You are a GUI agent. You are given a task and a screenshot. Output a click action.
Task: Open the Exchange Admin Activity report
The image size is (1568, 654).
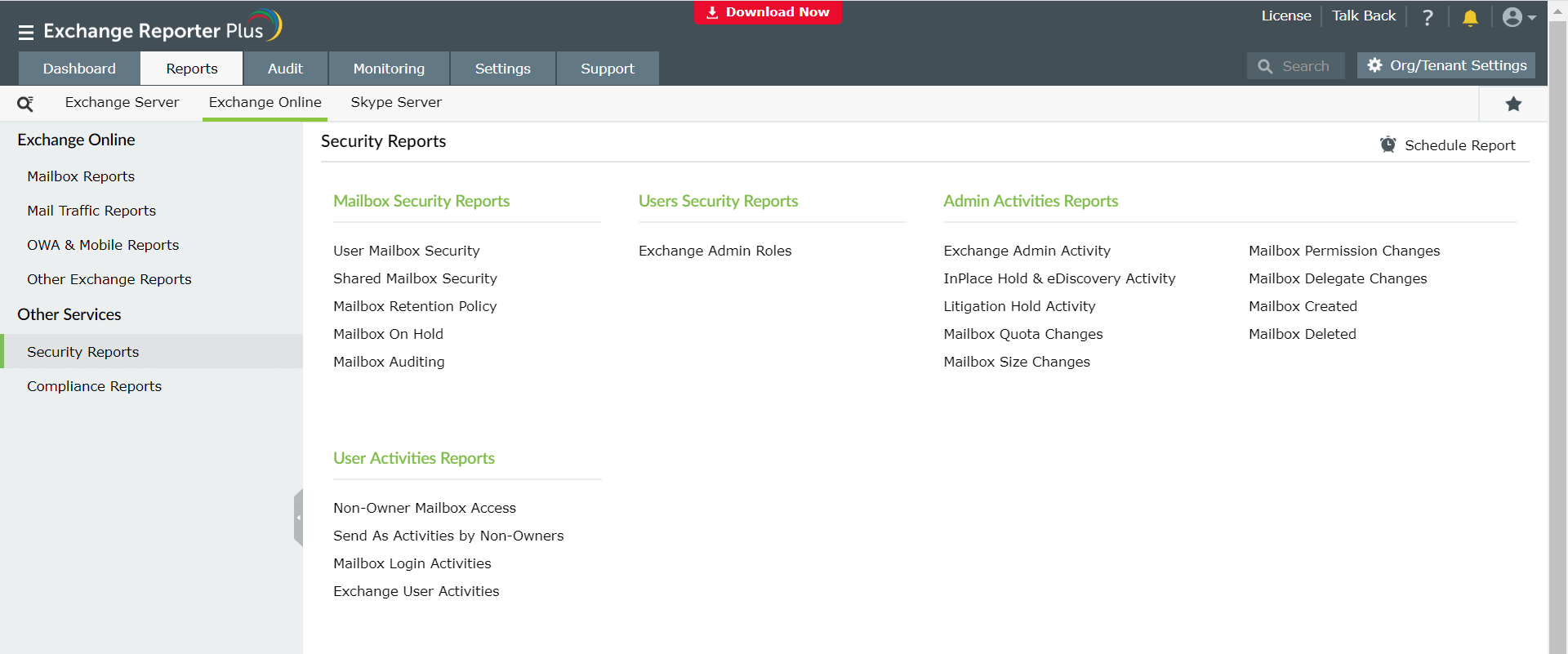coord(1027,251)
